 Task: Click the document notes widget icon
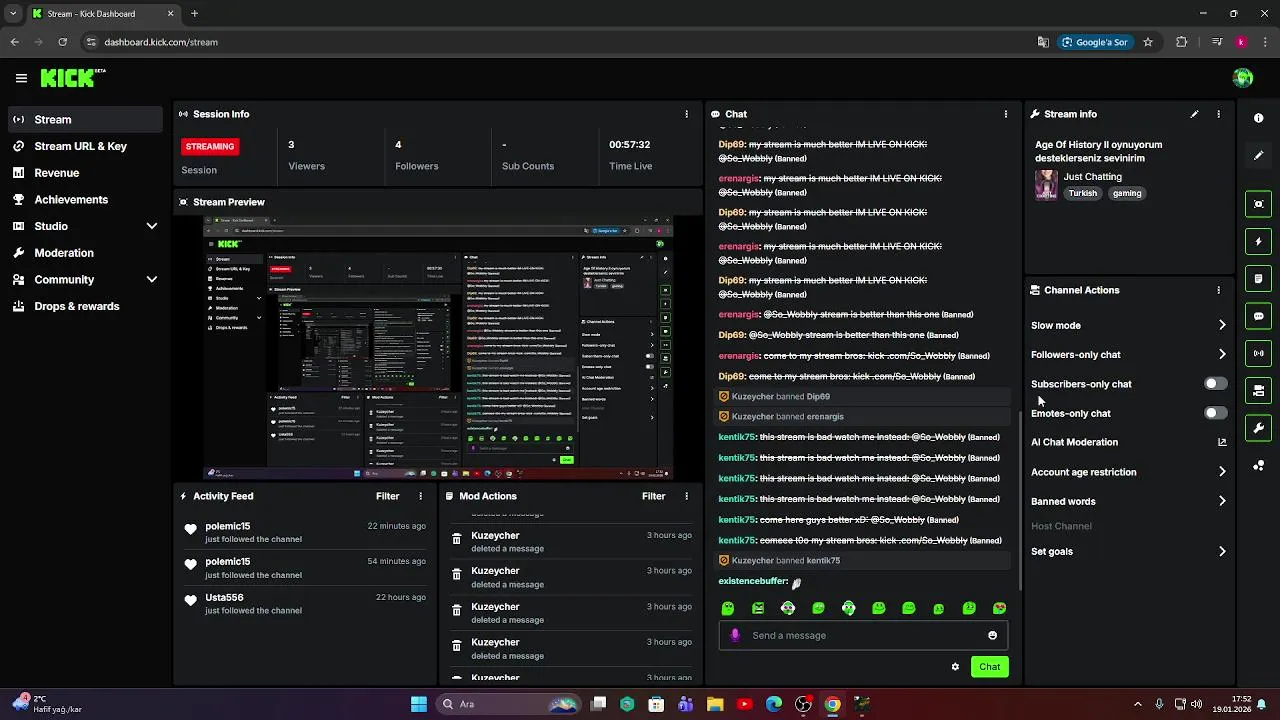tap(1258, 279)
